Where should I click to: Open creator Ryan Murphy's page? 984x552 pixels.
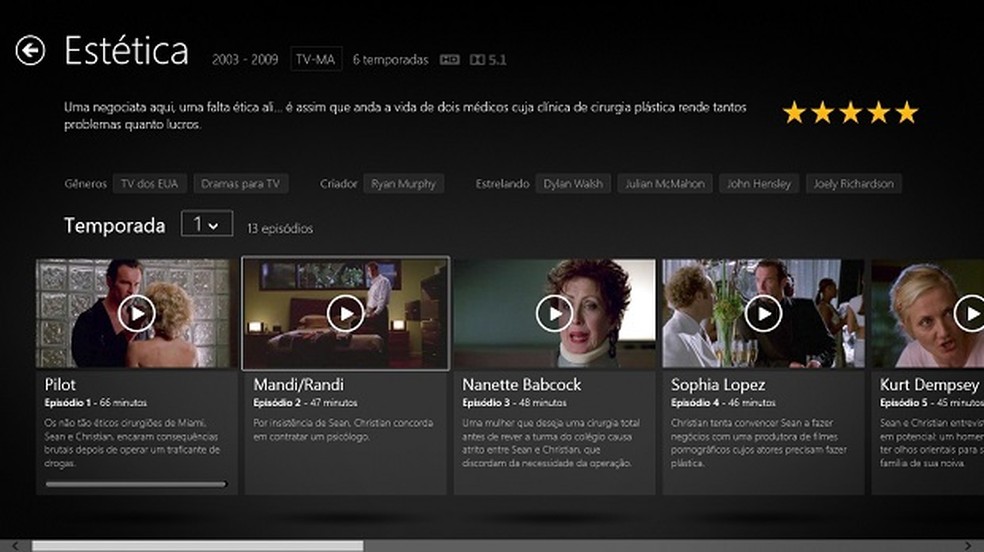[x=403, y=184]
